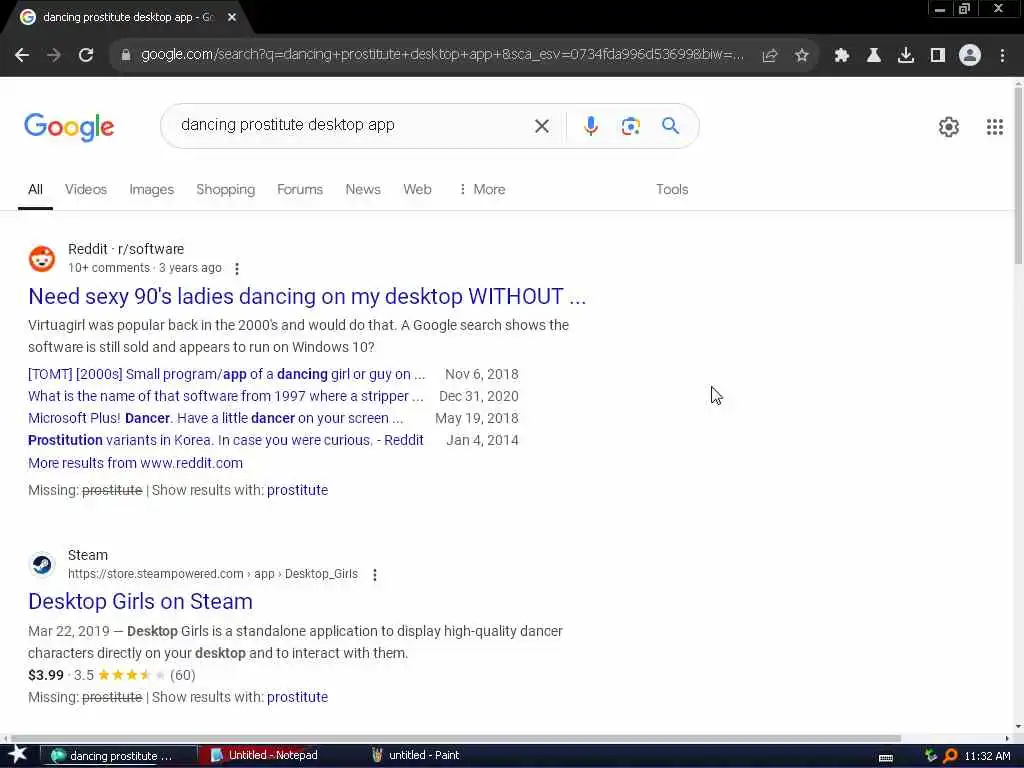Screen dimensions: 1024x768
Task: Open the Extensions puzzle icon
Action: click(842, 56)
